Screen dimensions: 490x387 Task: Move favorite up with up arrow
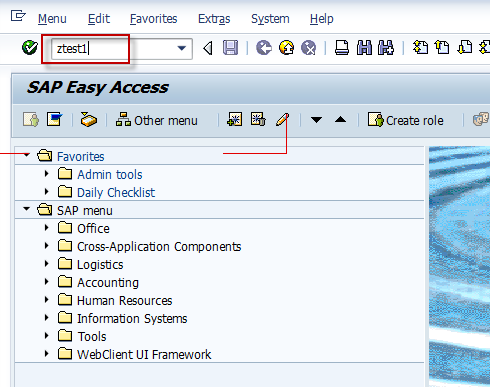point(340,119)
